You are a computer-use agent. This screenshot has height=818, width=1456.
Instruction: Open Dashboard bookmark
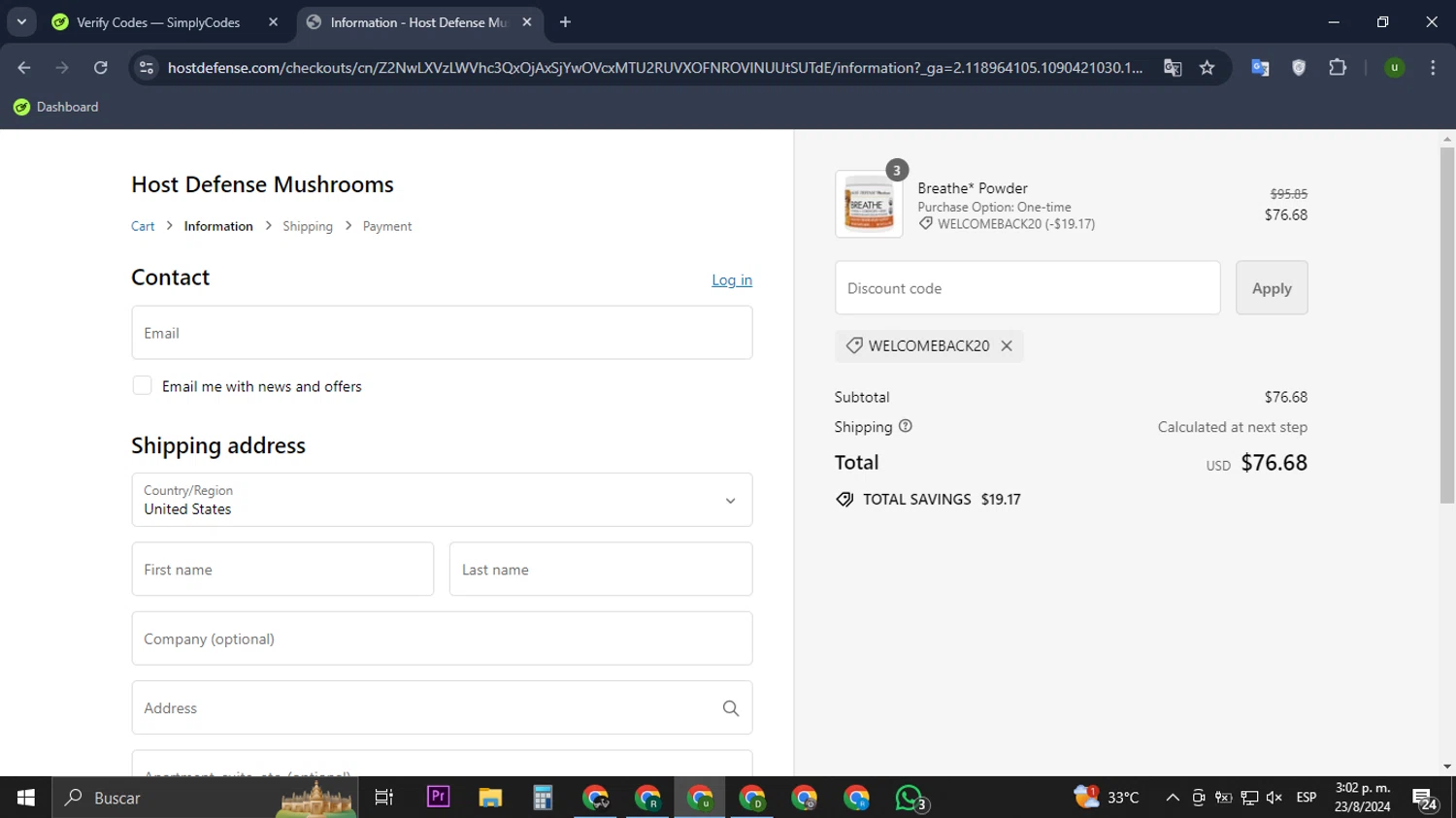[x=56, y=107]
